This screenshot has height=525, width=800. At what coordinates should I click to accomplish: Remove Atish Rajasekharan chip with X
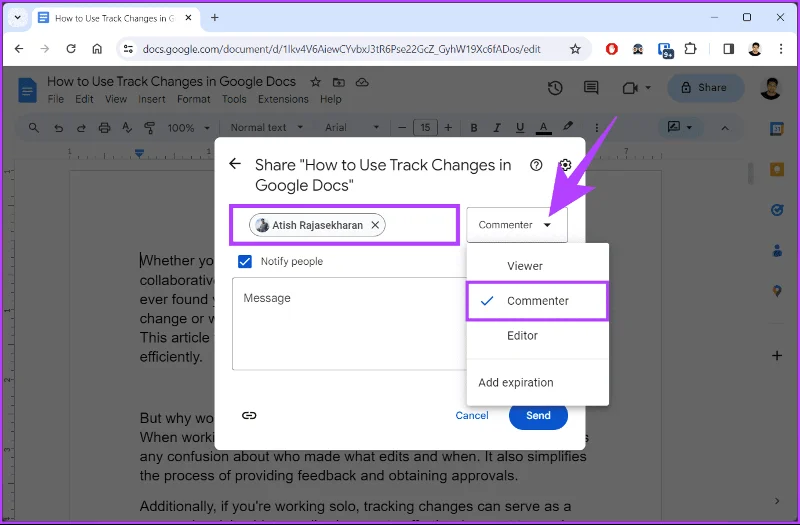click(375, 225)
